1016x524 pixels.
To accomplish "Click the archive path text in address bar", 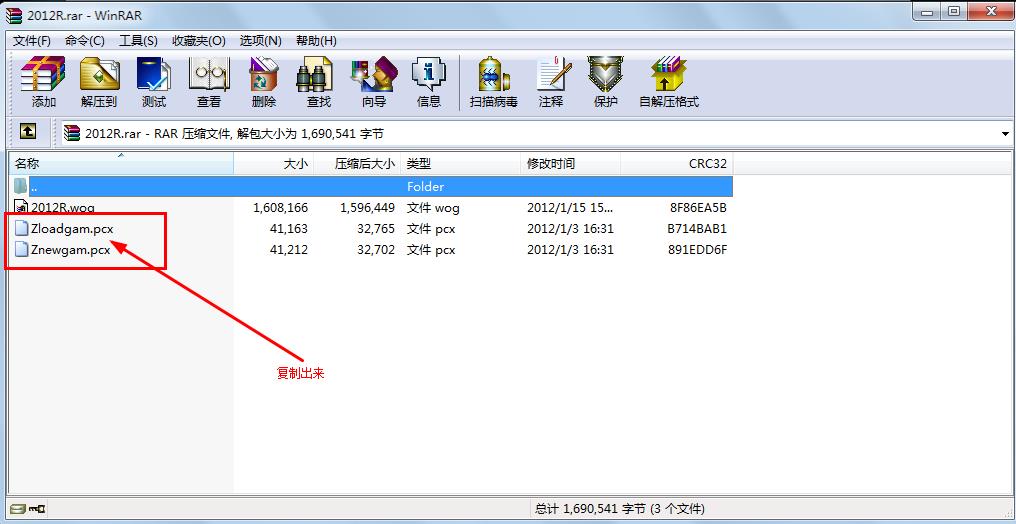I will tap(234, 134).
